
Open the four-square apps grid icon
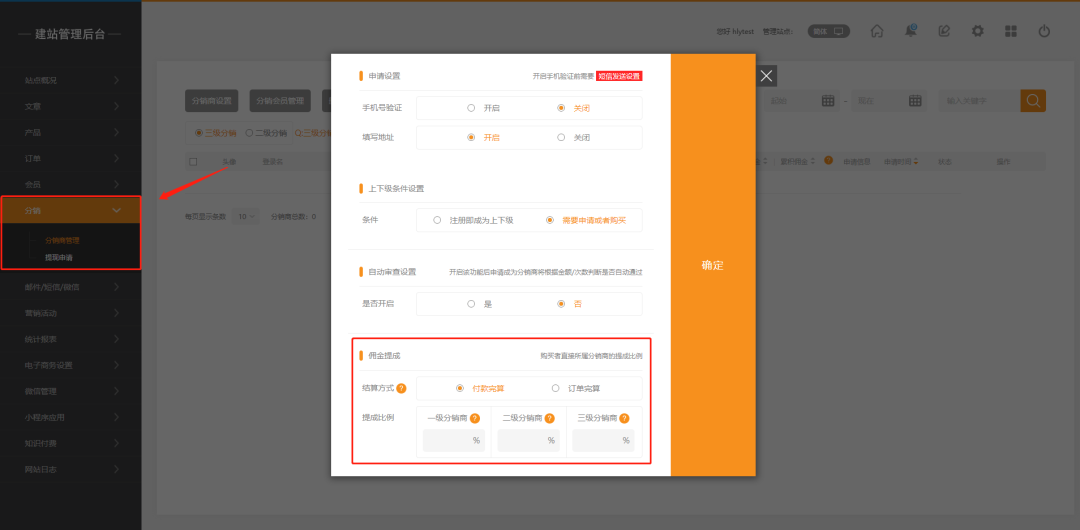click(x=1011, y=31)
